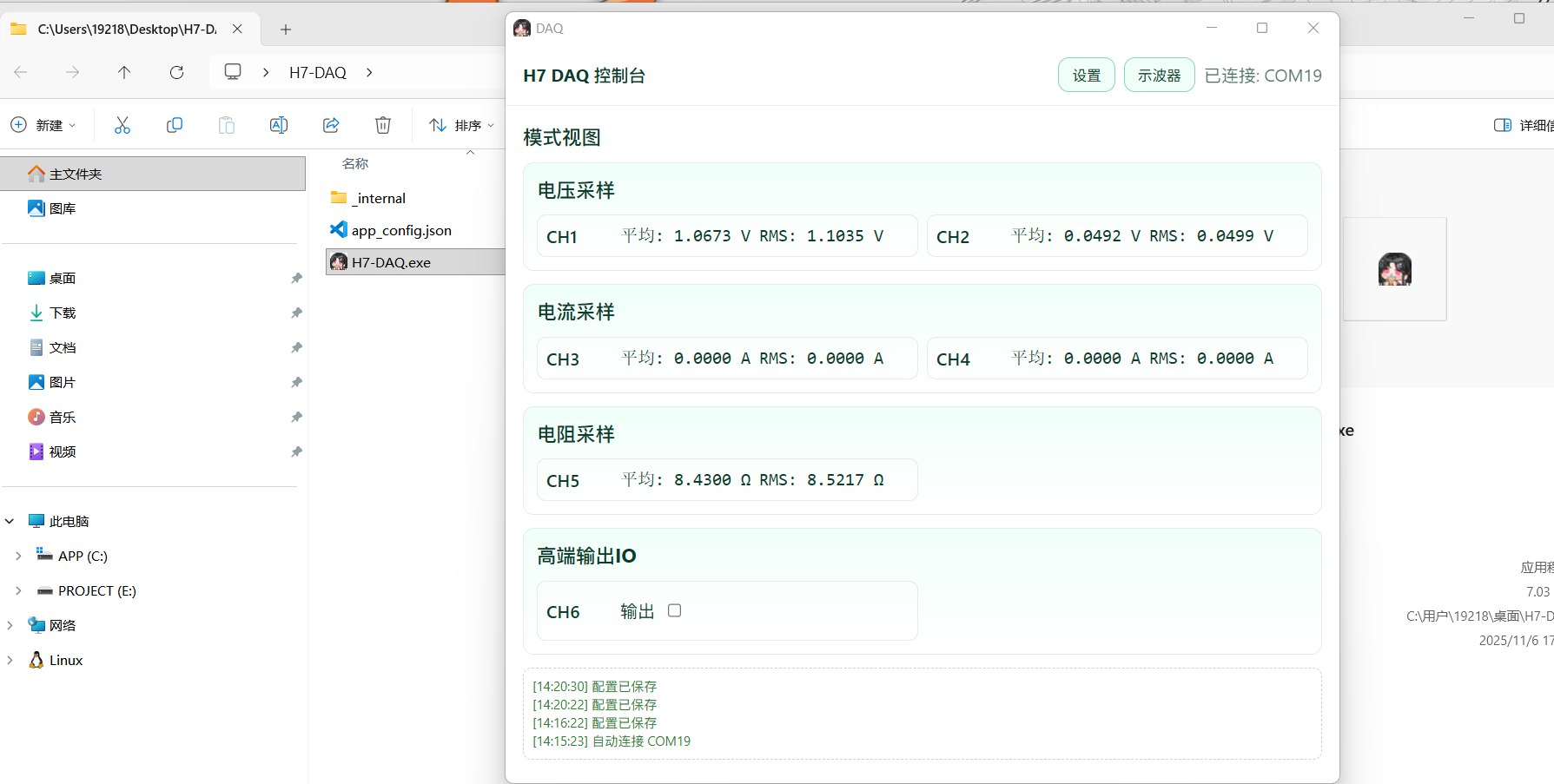
Task: Click the 名称 column header
Action: click(x=355, y=163)
